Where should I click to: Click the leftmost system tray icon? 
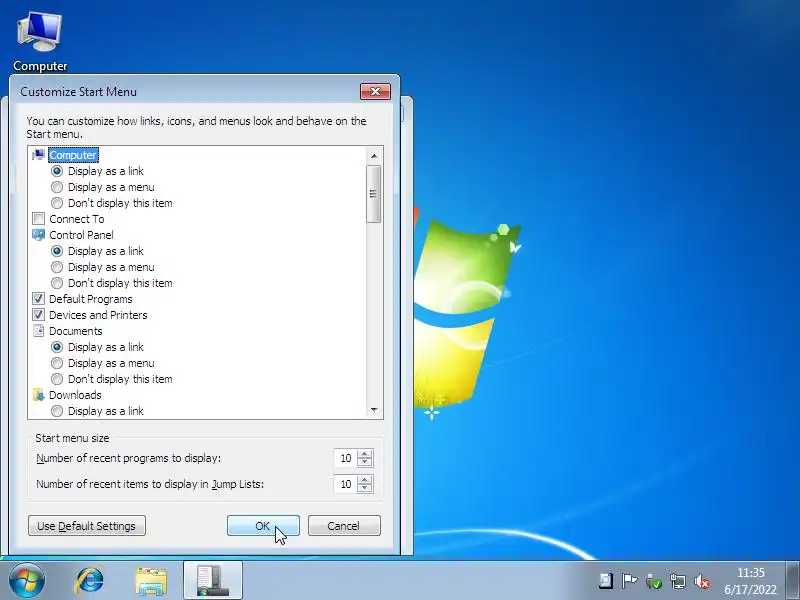606,581
